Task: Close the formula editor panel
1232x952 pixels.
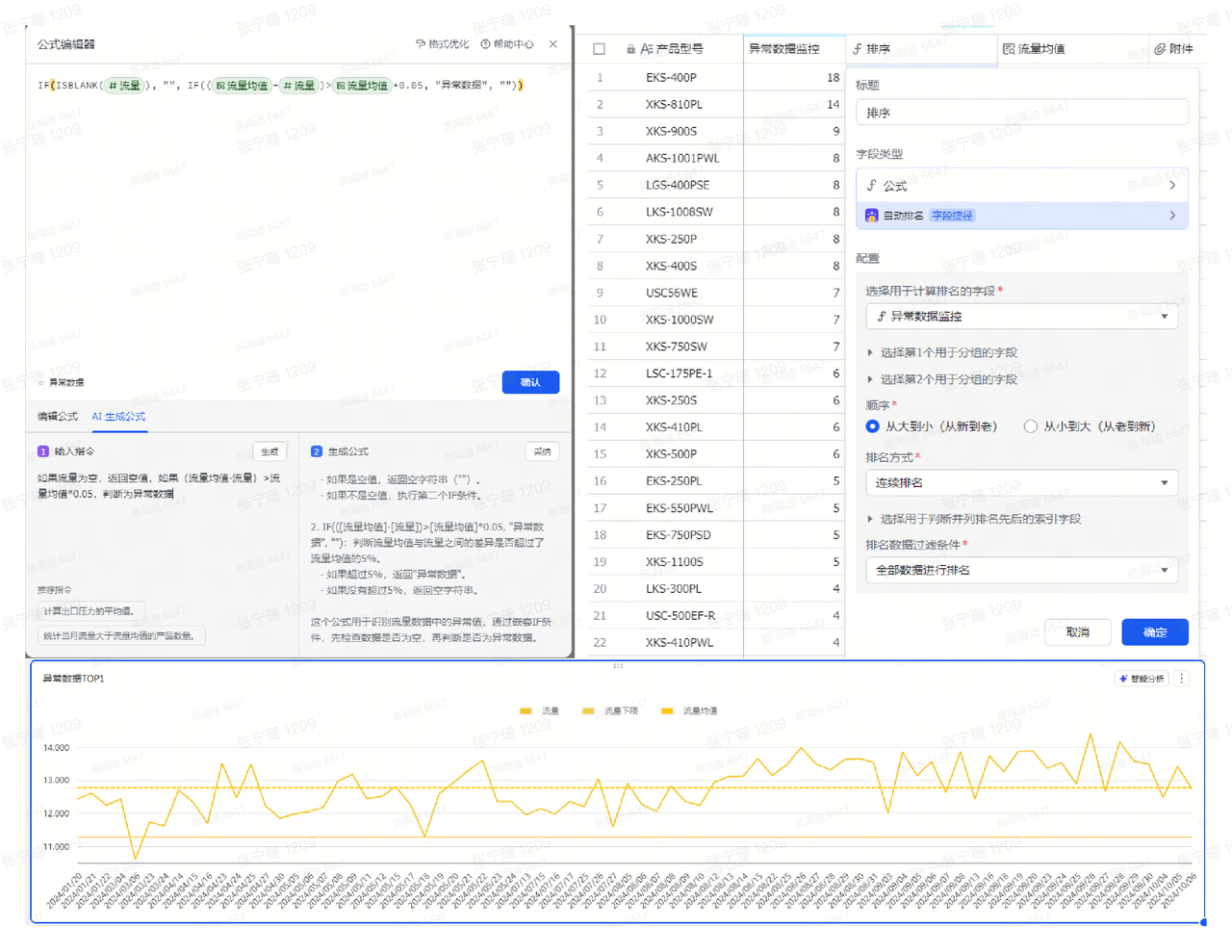Action: coord(553,44)
